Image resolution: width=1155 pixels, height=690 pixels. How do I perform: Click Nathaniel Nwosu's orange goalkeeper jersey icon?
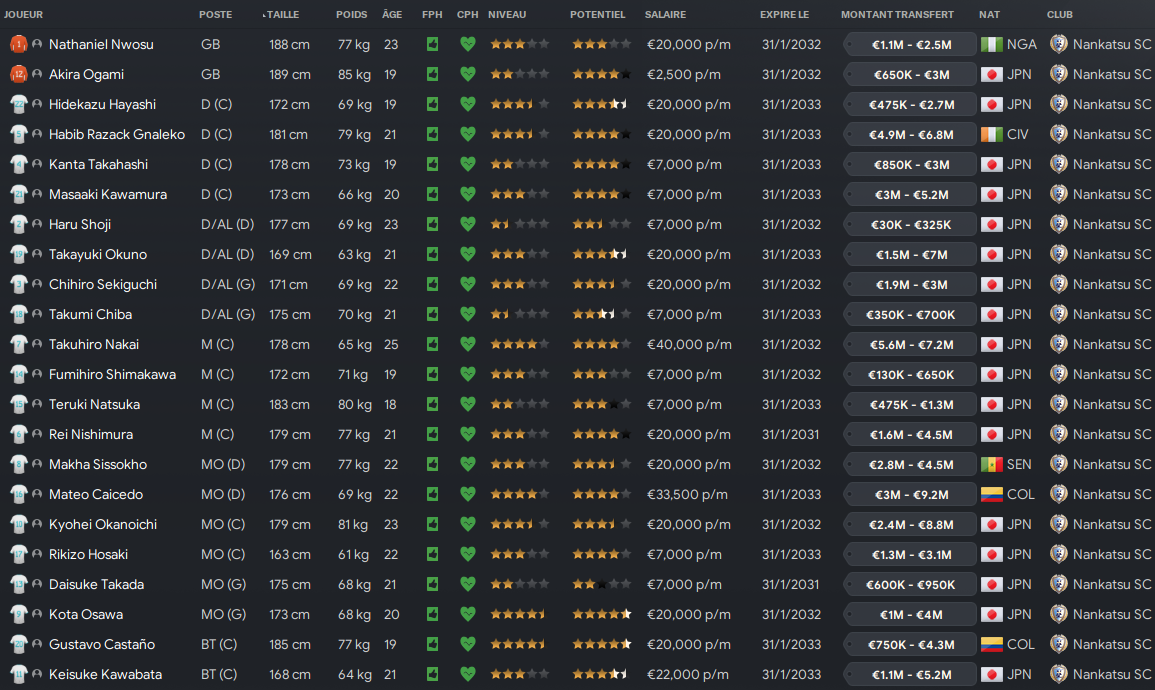[x=18, y=44]
